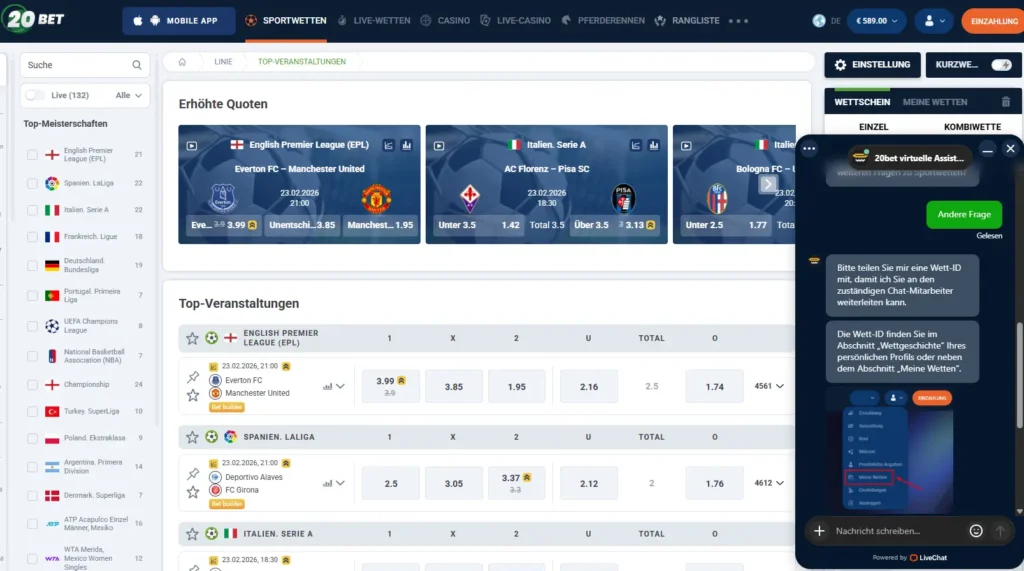Open live stream icon on Everton card

coord(191,146)
